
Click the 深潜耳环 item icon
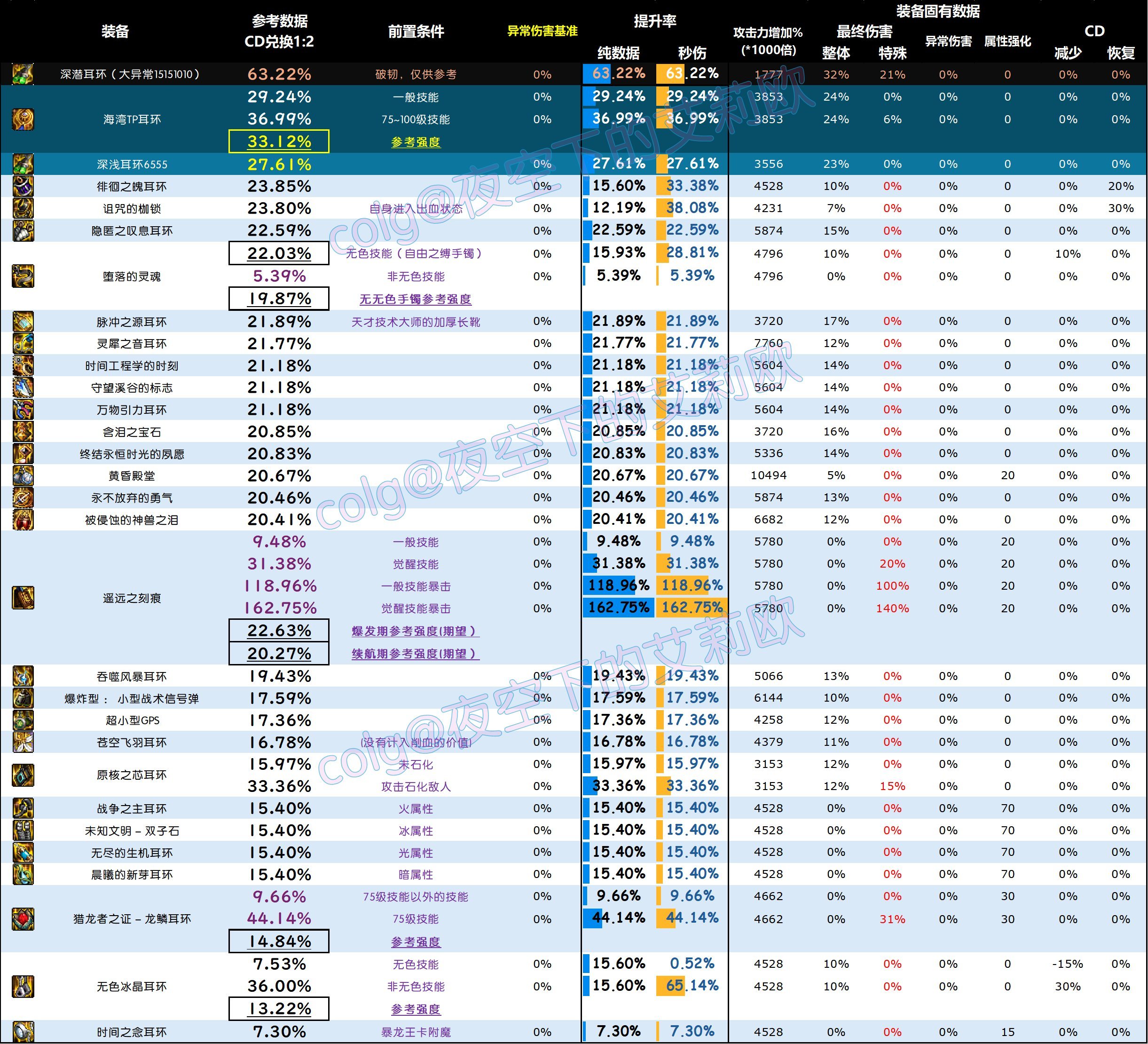(23, 74)
